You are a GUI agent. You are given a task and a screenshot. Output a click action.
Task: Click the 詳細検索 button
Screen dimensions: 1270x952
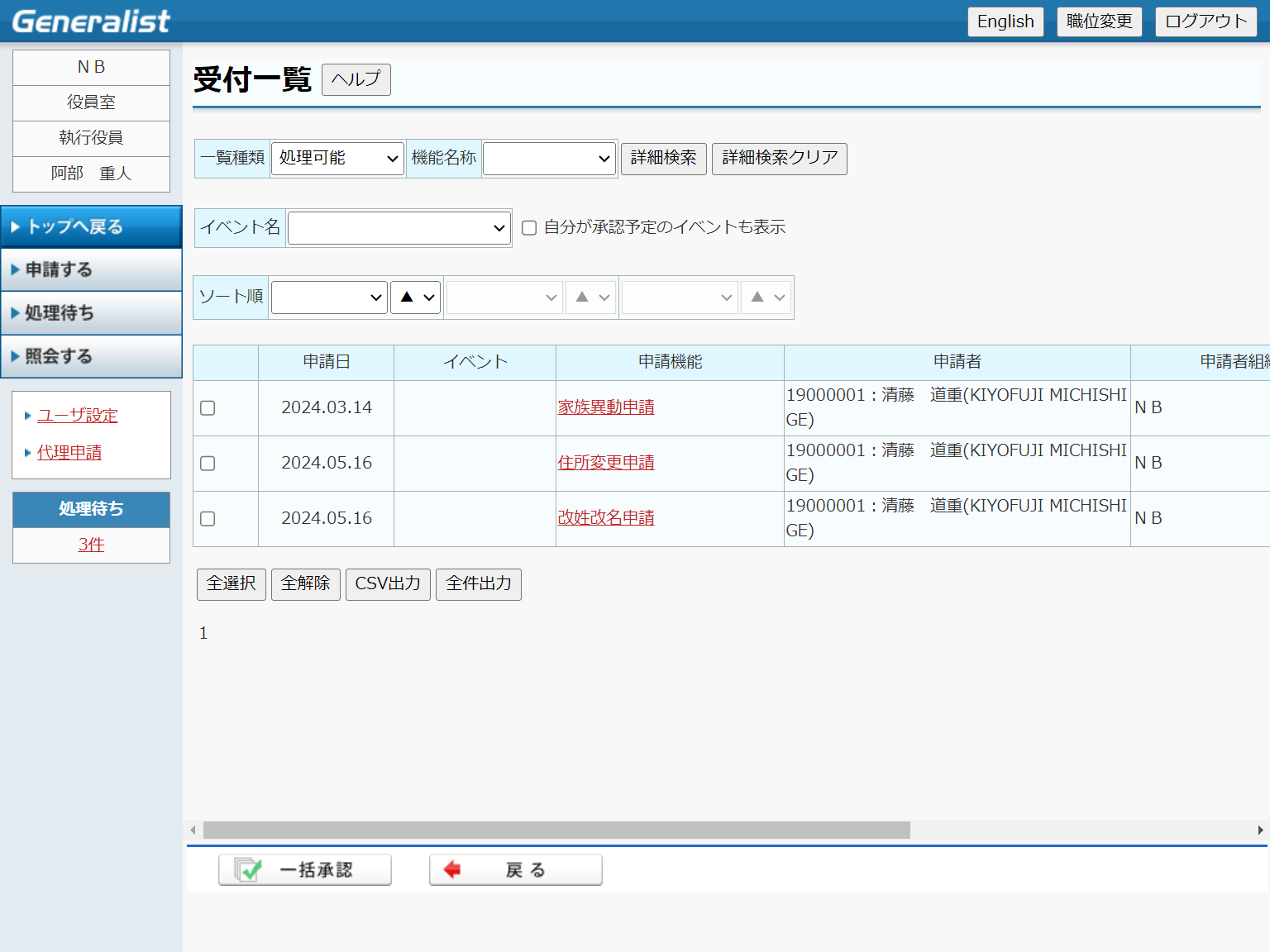(x=663, y=158)
